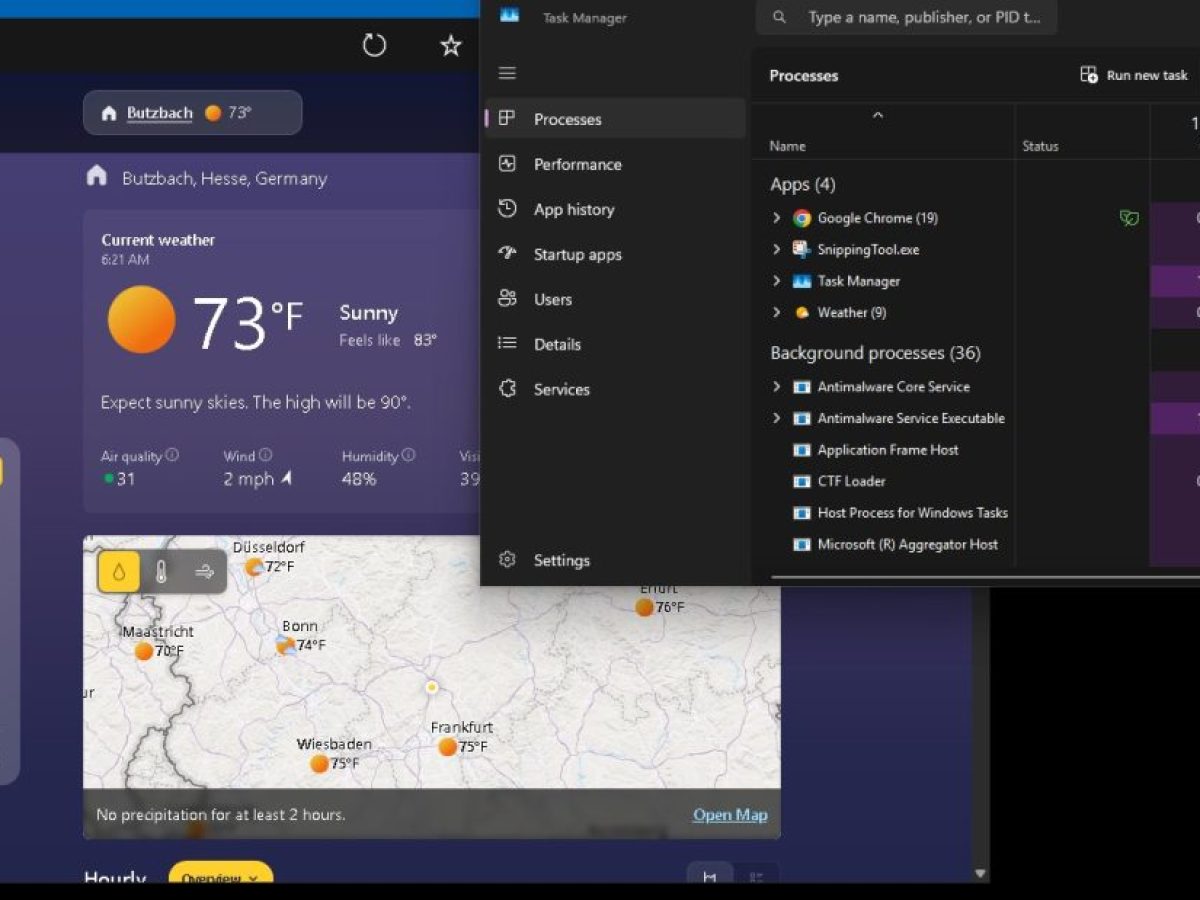1200x900 pixels.
Task: Expand the Weather (9) process group
Action: (776, 312)
